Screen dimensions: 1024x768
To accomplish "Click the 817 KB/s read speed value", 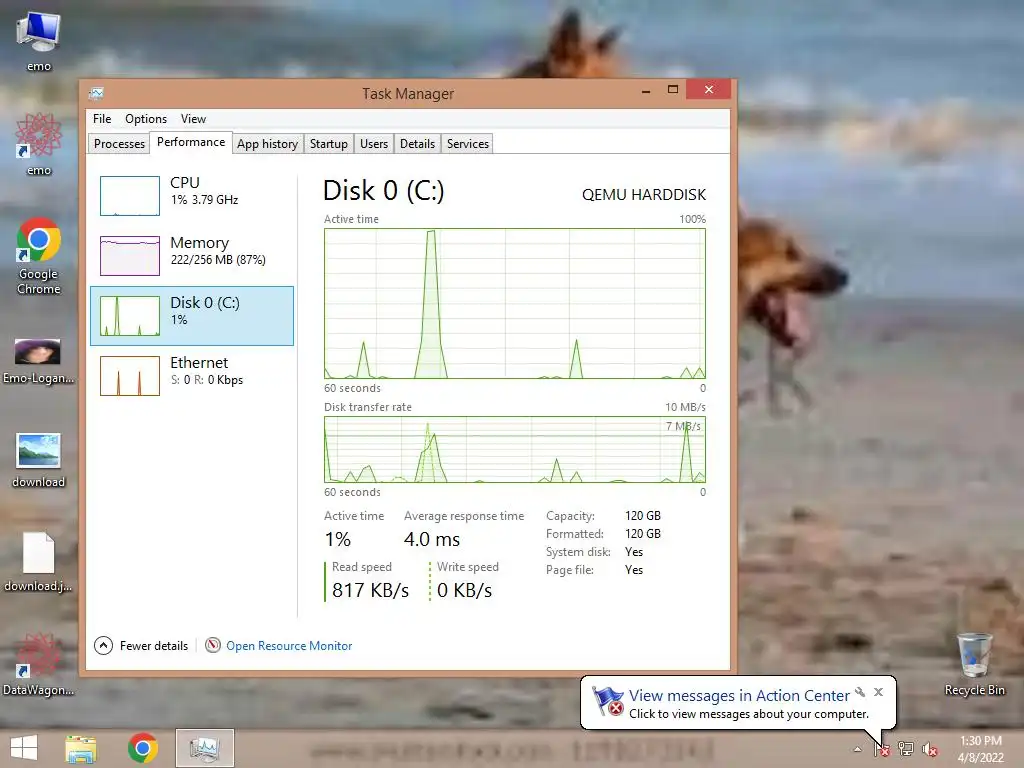I will [370, 590].
